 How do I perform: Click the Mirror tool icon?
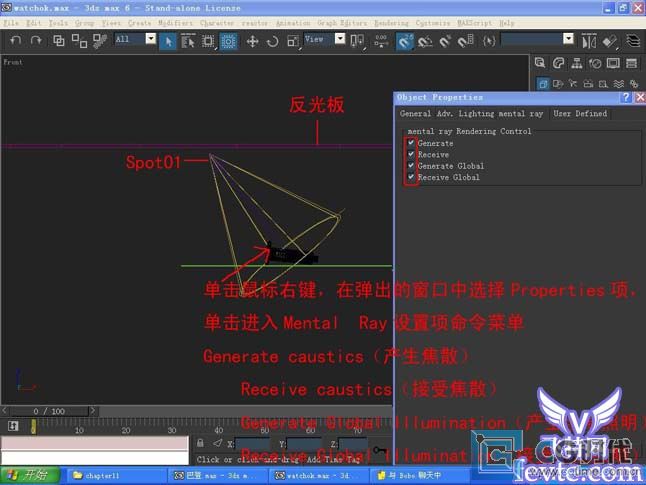point(589,41)
